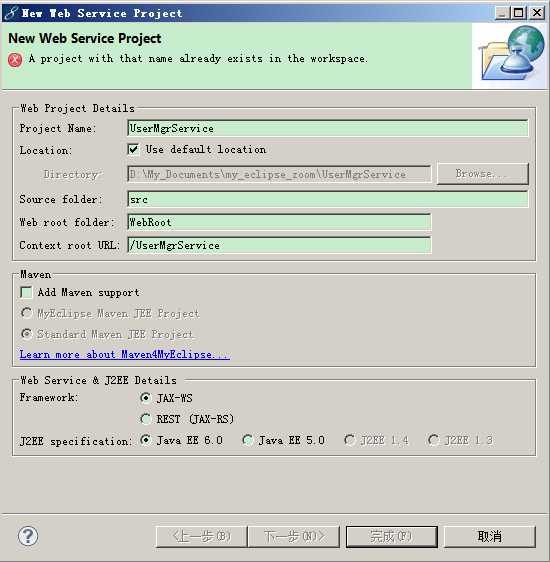The image size is (550, 562).
Task: Click the Source folder input field
Action: click(x=327, y=199)
